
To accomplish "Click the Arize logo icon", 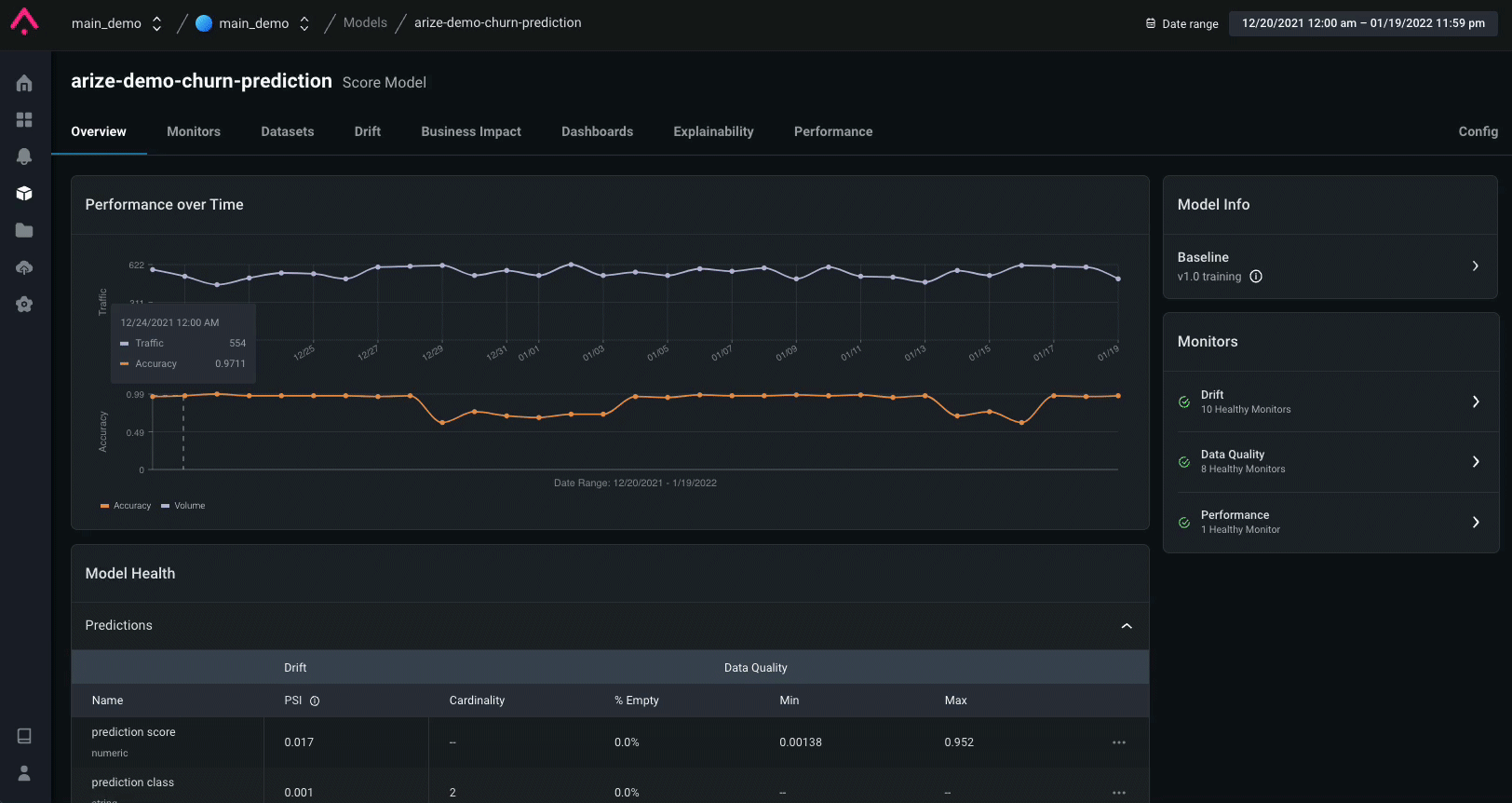I will coord(24,21).
